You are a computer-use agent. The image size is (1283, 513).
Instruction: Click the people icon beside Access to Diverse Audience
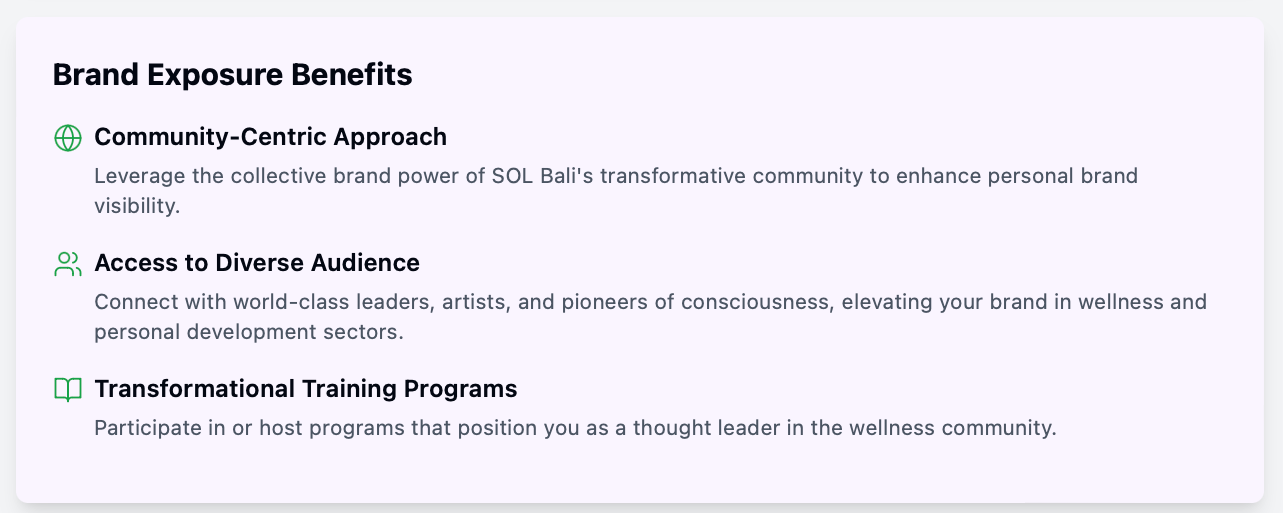67,264
